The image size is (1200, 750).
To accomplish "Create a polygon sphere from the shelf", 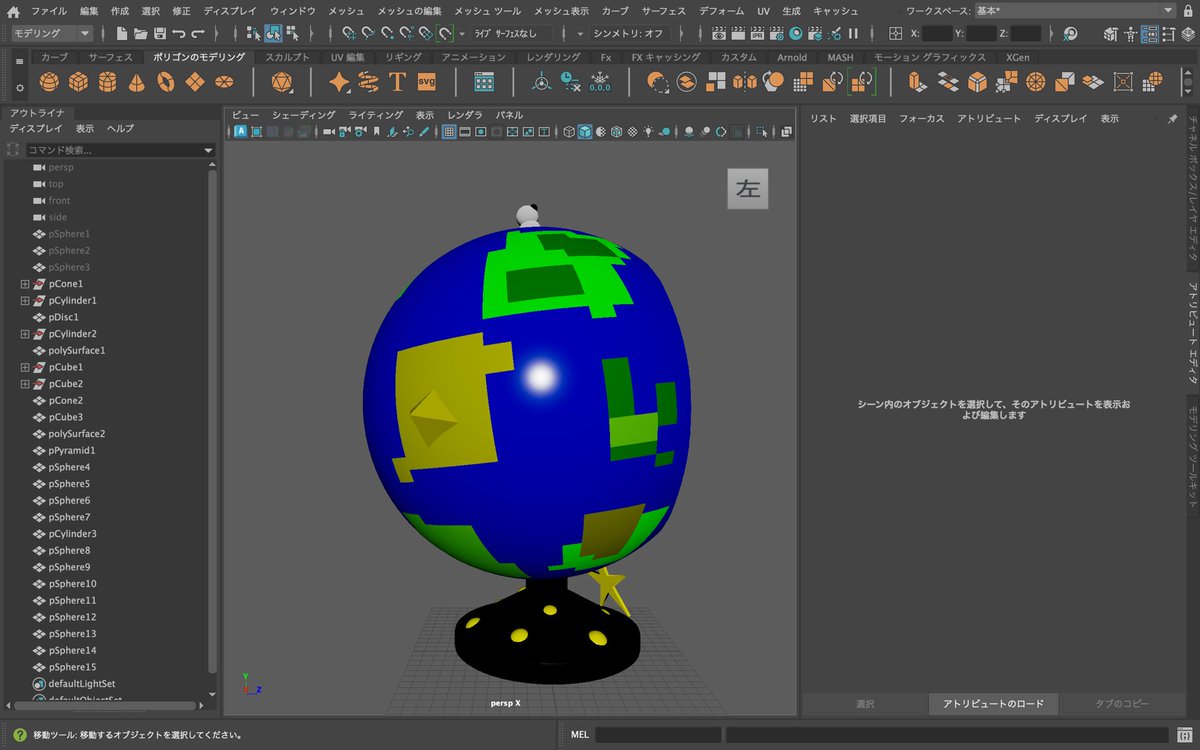I will [x=49, y=82].
